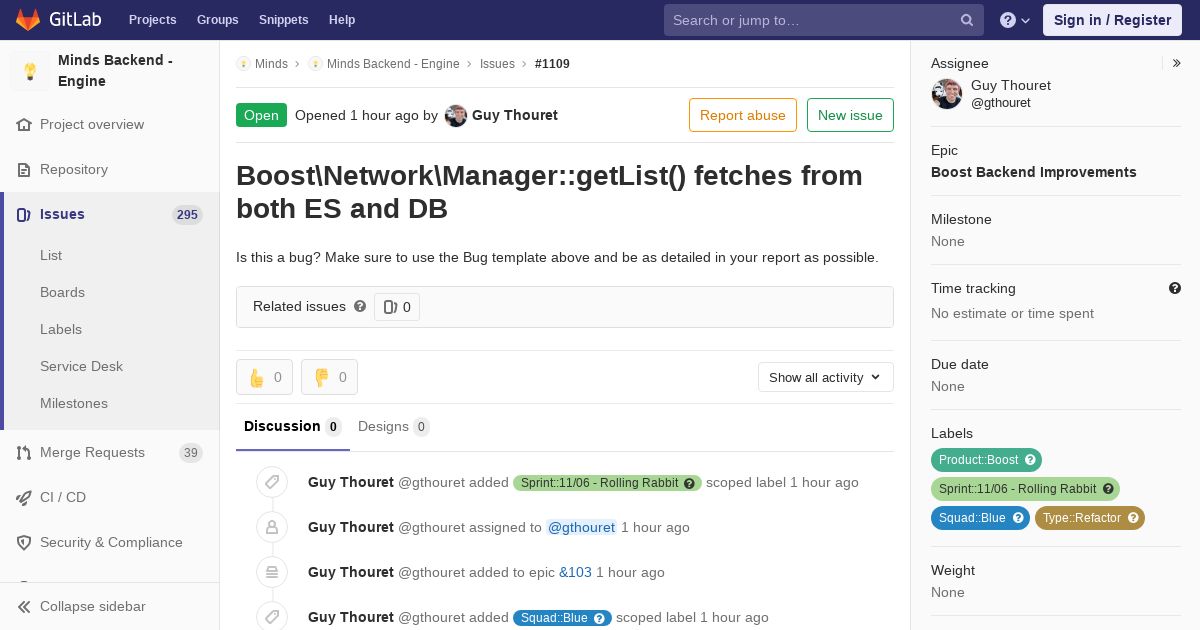The image size is (1200, 630).
Task: Click the CI / CD rocket icon
Action: tap(24, 497)
